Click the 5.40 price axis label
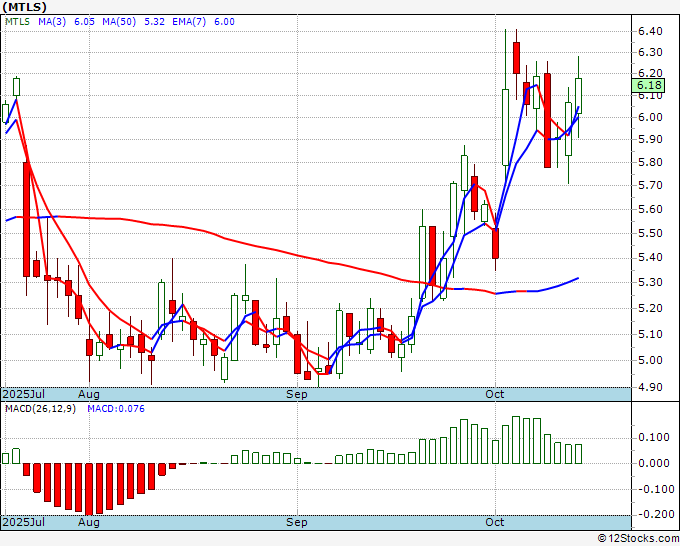 pyautogui.click(x=650, y=258)
